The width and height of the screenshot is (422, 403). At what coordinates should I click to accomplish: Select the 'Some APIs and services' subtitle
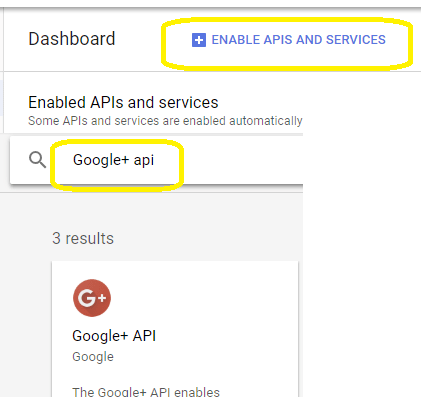point(165,121)
